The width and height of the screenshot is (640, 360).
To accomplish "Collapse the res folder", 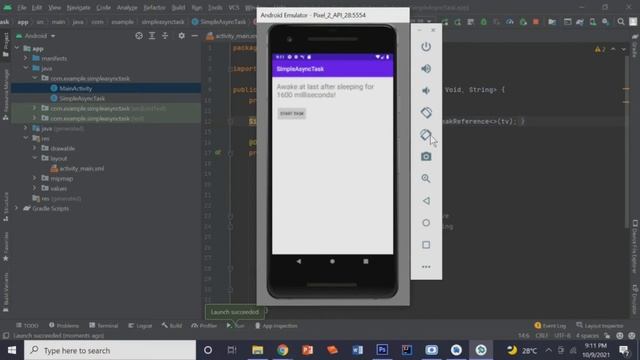I will click(26, 138).
